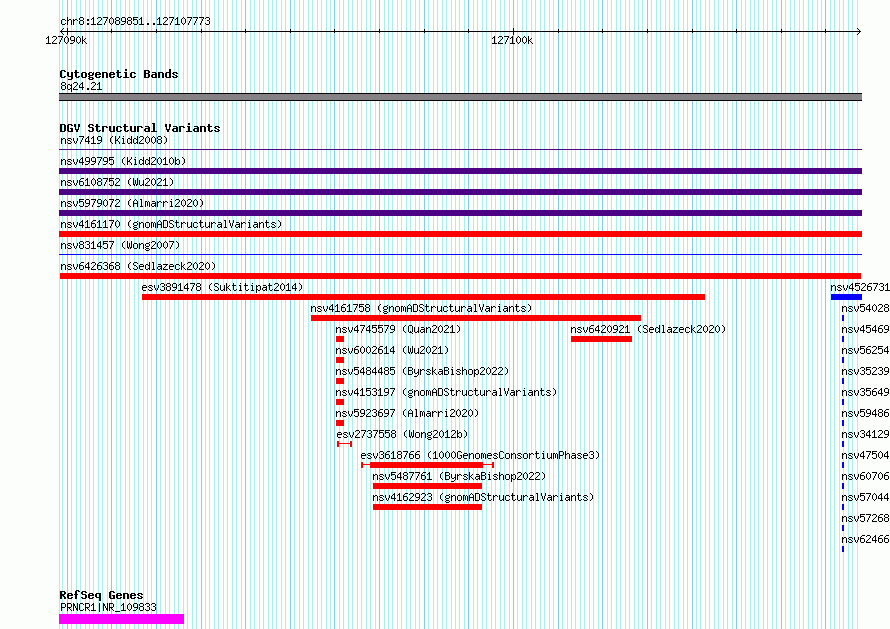The height and width of the screenshot is (629, 890).
Task: Click the nsv6420921 (Sedlazeck2020) label
Action: tap(648, 329)
